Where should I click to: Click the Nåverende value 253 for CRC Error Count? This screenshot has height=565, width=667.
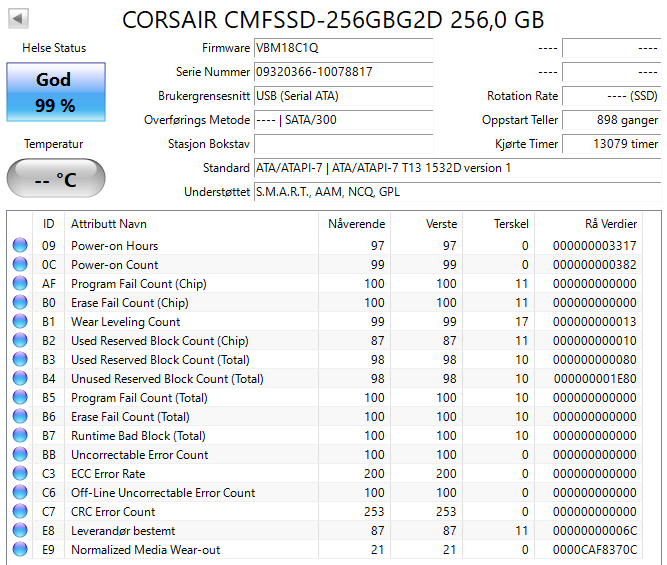pyautogui.click(x=374, y=511)
